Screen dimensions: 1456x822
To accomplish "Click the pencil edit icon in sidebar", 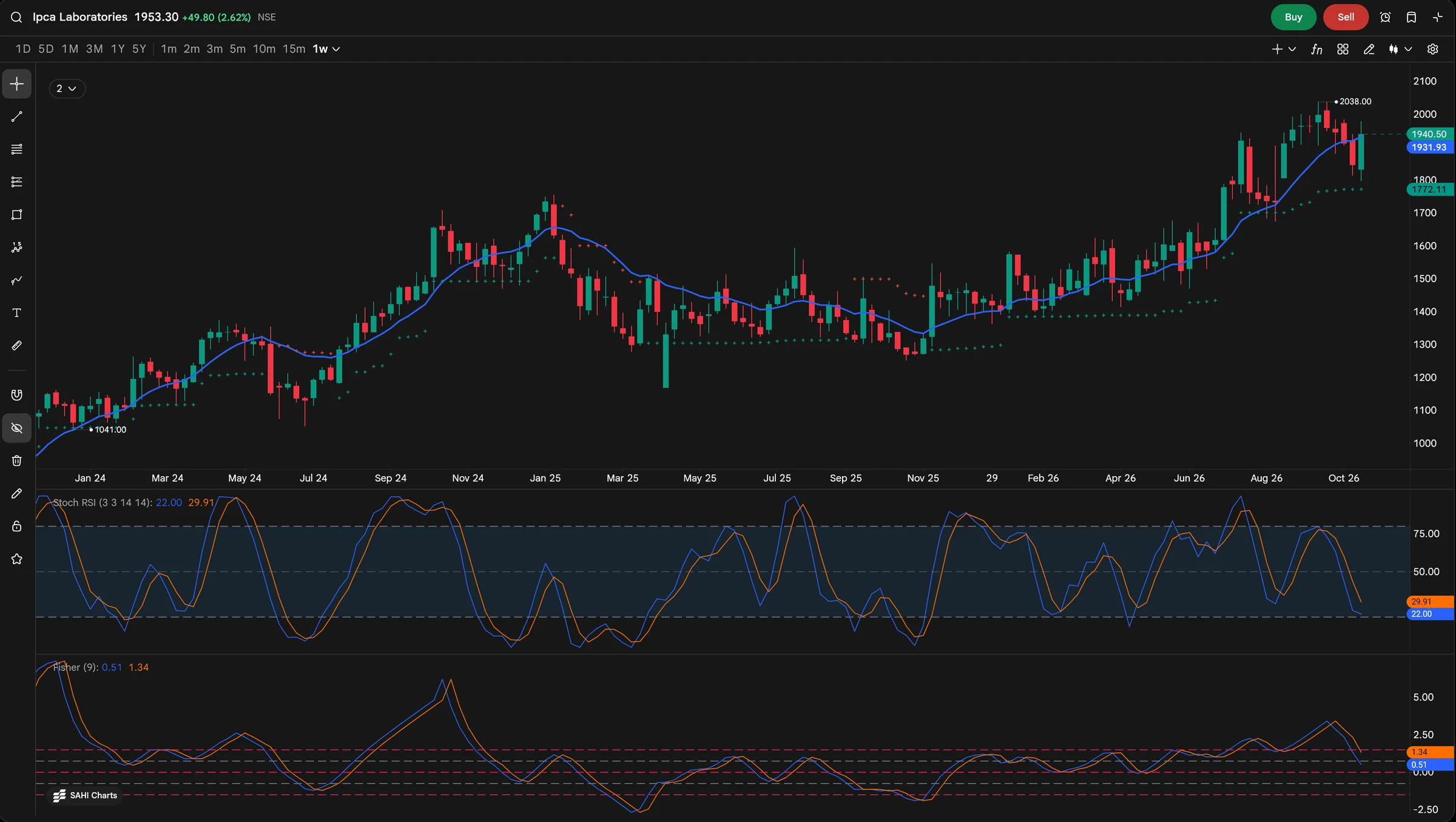I will click(17, 494).
